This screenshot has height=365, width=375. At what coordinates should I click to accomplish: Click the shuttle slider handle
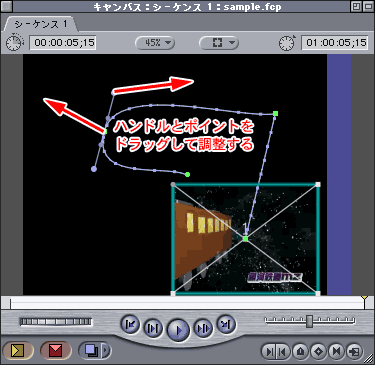309,321
